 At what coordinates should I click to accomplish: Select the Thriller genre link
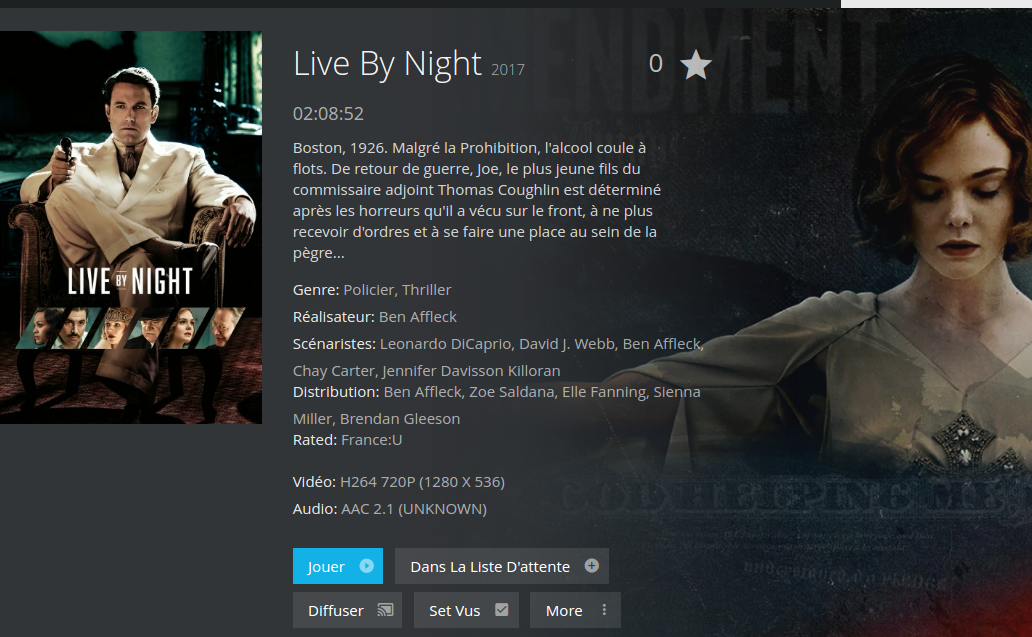tap(426, 290)
